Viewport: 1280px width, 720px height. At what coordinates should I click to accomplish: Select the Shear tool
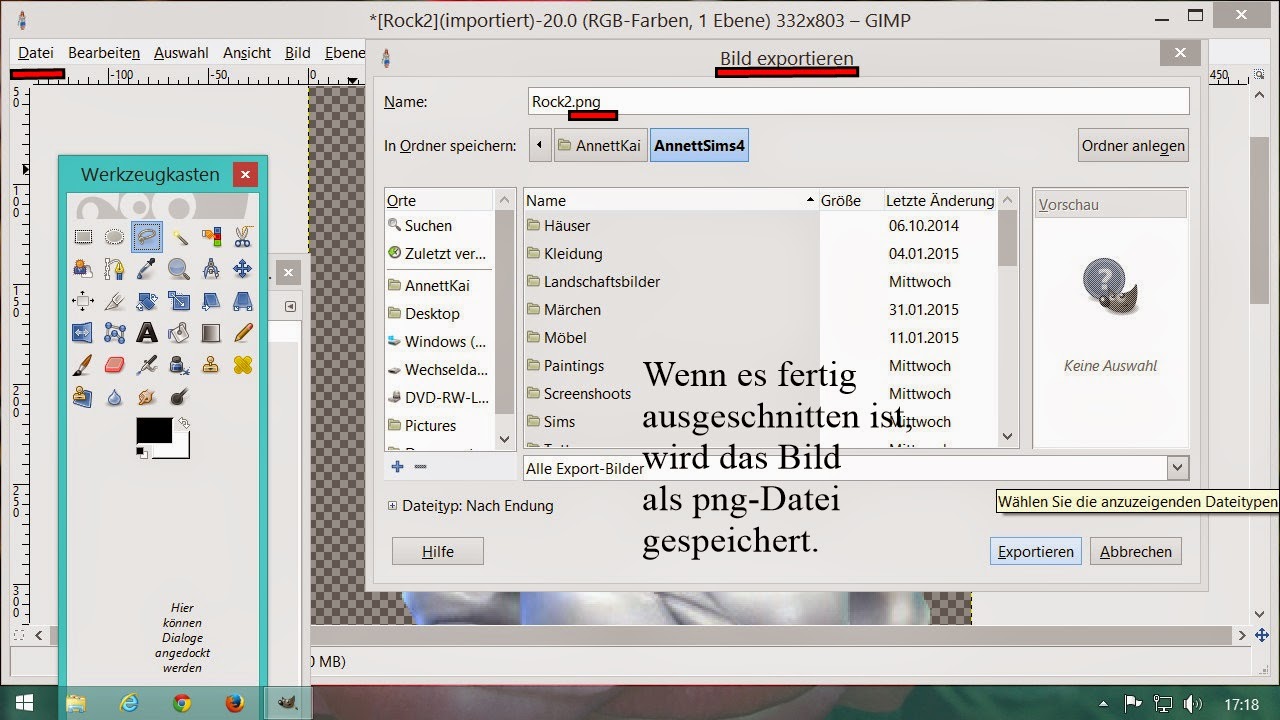pyautogui.click(x=211, y=301)
